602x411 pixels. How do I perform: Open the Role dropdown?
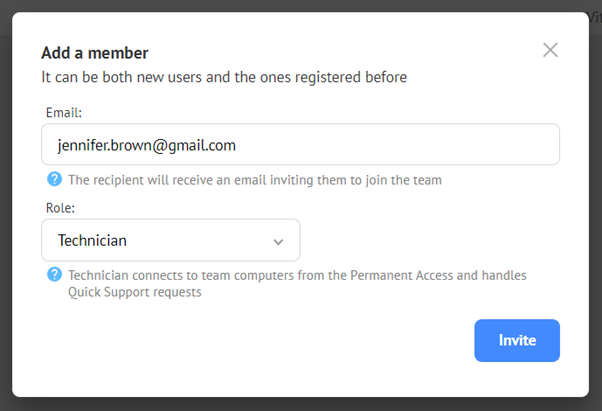tap(171, 240)
